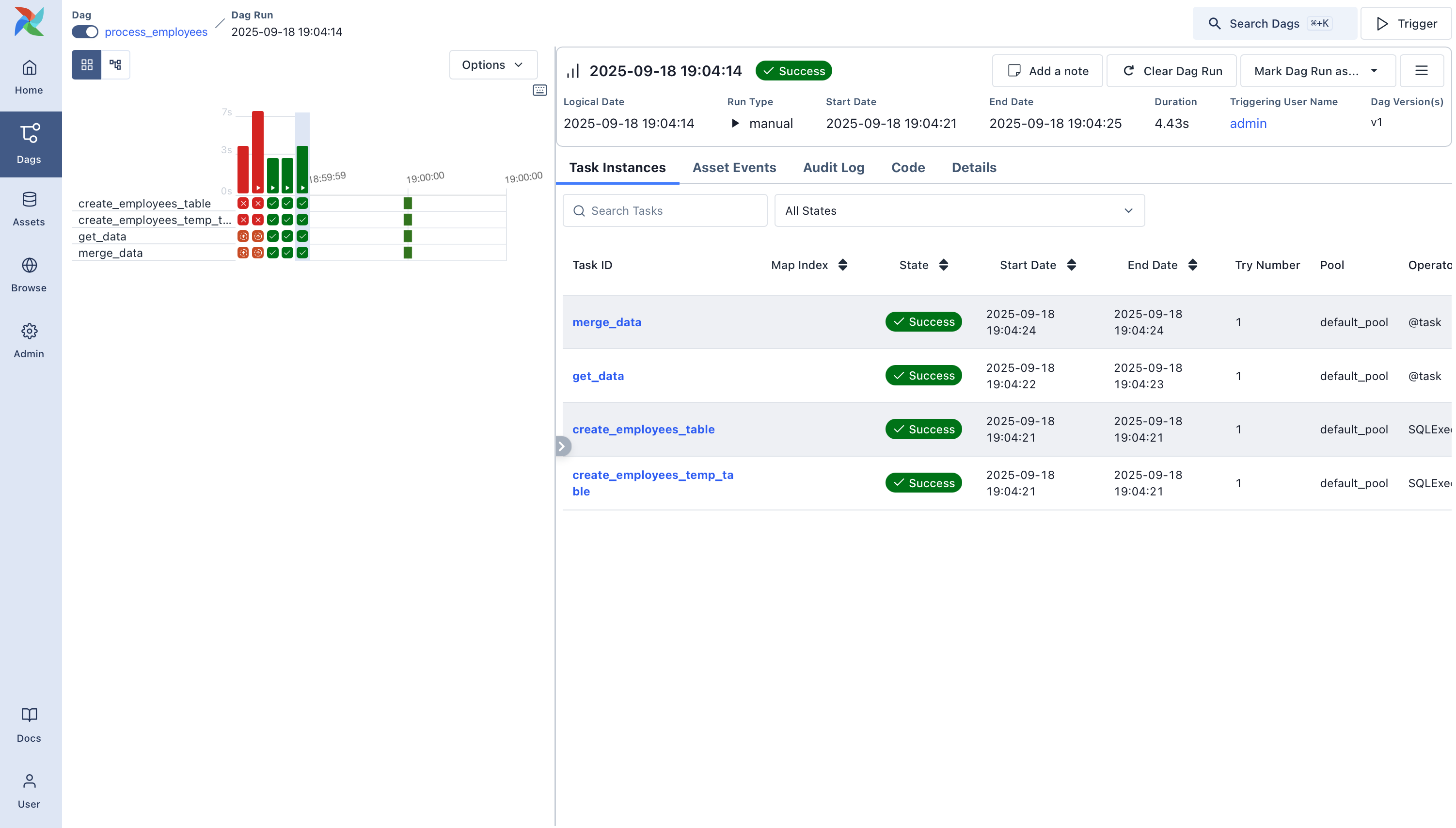Image resolution: width=1456 pixels, height=828 pixels.
Task: Toggle pause for the process_employees dag
Action: (84, 32)
